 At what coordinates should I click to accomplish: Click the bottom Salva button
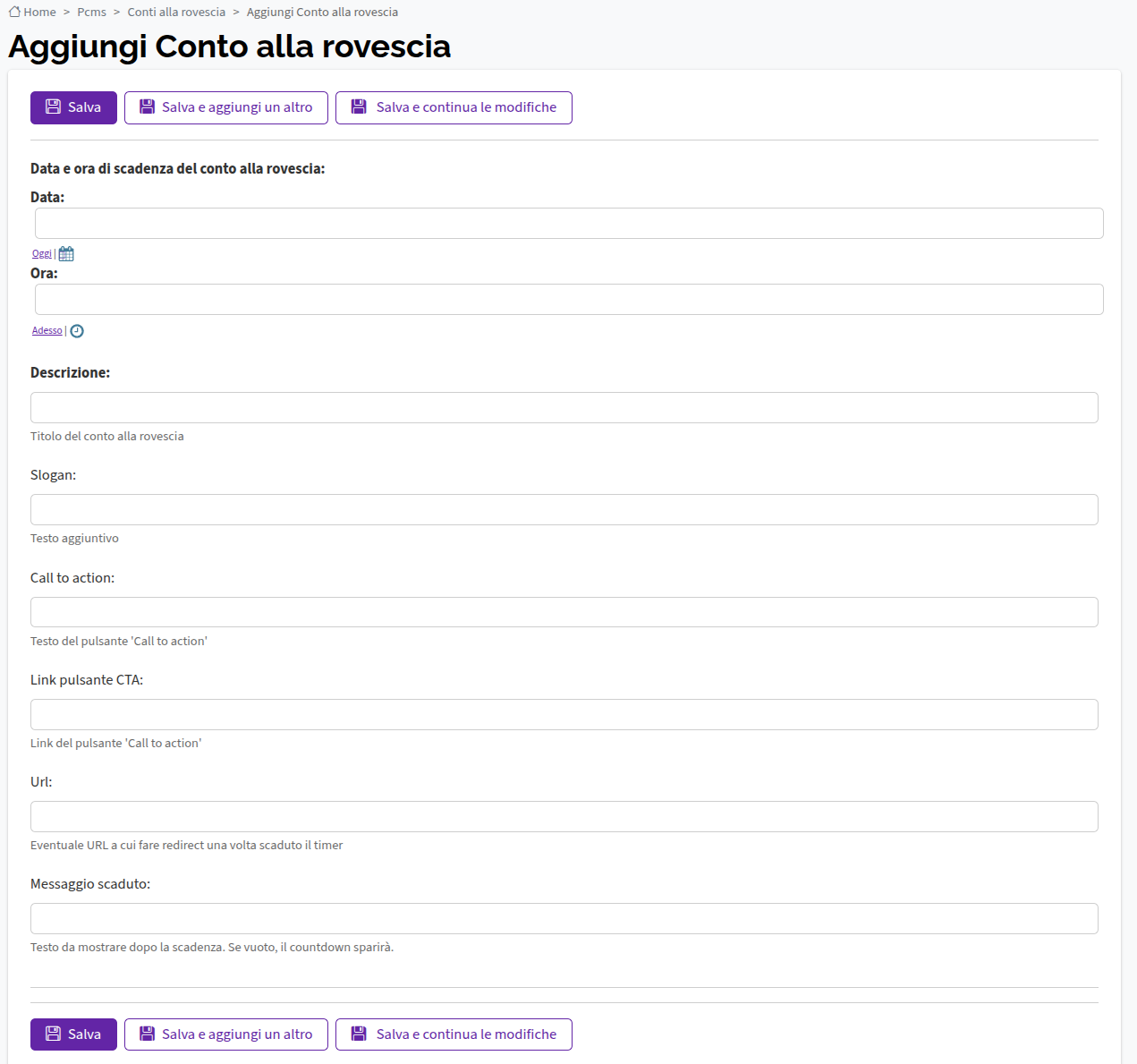click(x=73, y=1034)
